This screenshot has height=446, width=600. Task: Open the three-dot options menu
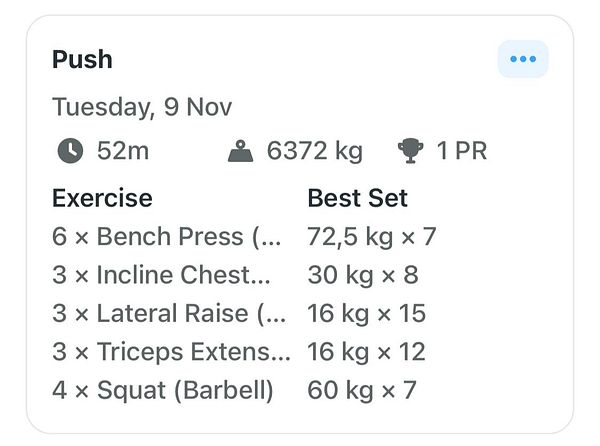[523, 59]
